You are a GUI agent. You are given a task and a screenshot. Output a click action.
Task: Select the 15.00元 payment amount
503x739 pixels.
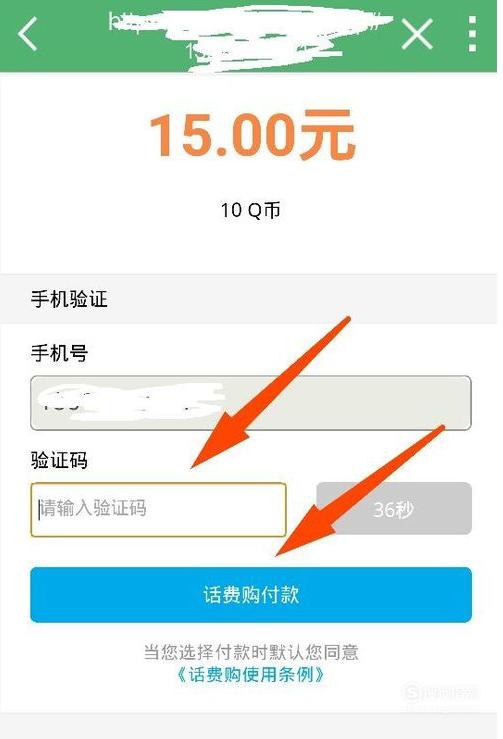(252, 134)
